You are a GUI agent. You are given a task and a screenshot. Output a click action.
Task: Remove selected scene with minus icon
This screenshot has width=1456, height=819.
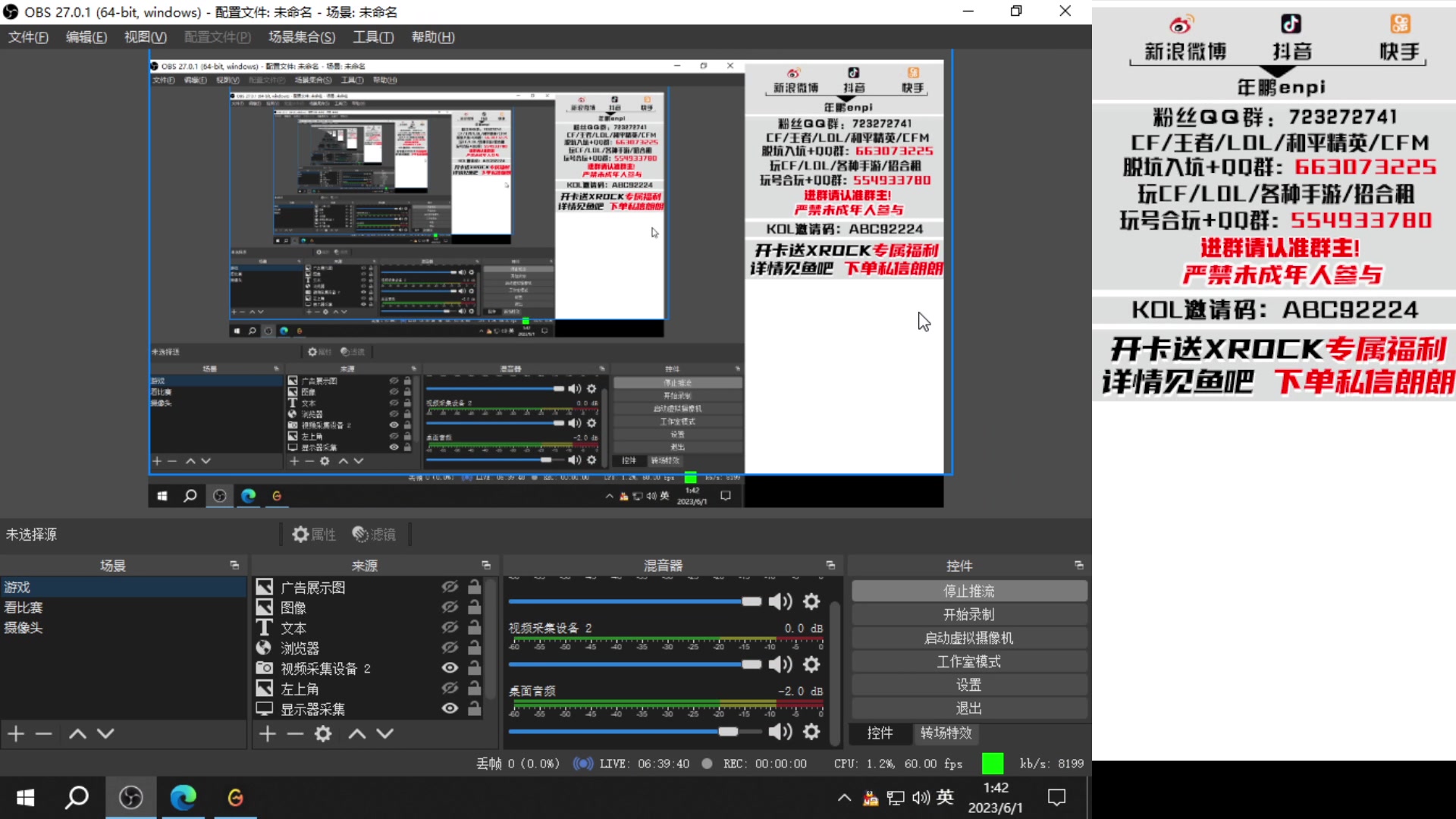[x=43, y=733]
